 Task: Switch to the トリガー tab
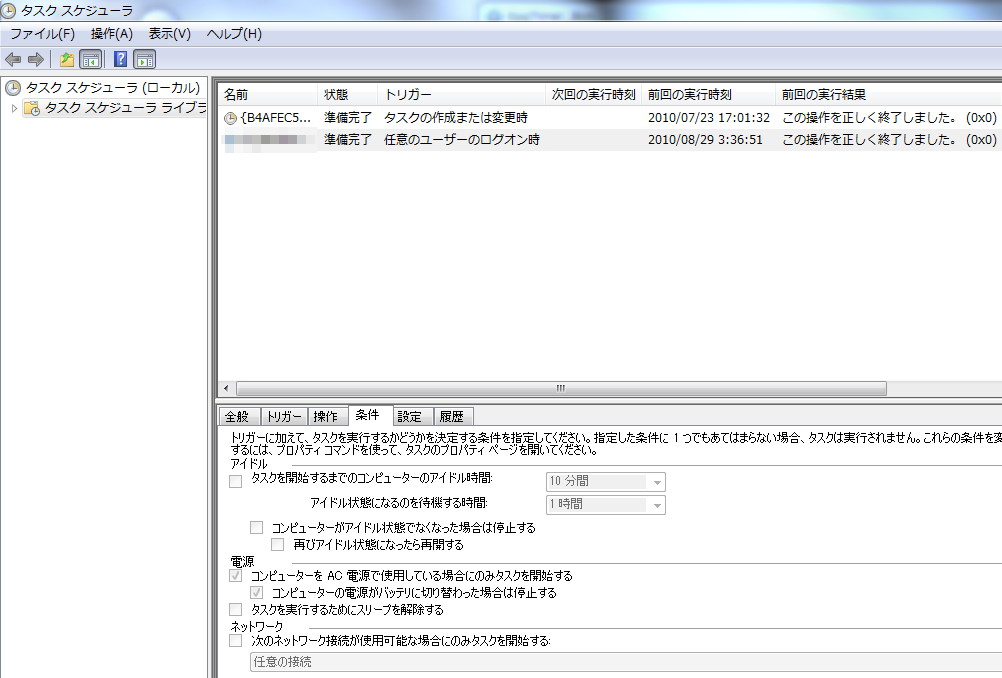click(x=284, y=417)
